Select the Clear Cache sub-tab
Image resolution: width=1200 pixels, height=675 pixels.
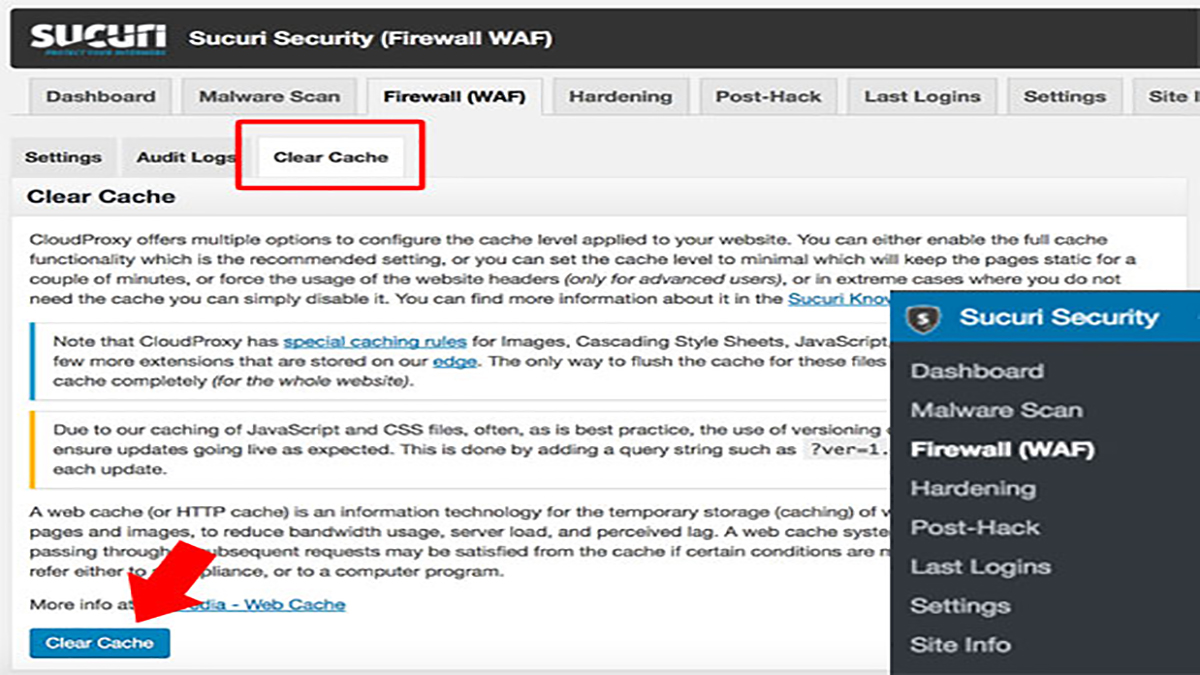pyautogui.click(x=330, y=157)
